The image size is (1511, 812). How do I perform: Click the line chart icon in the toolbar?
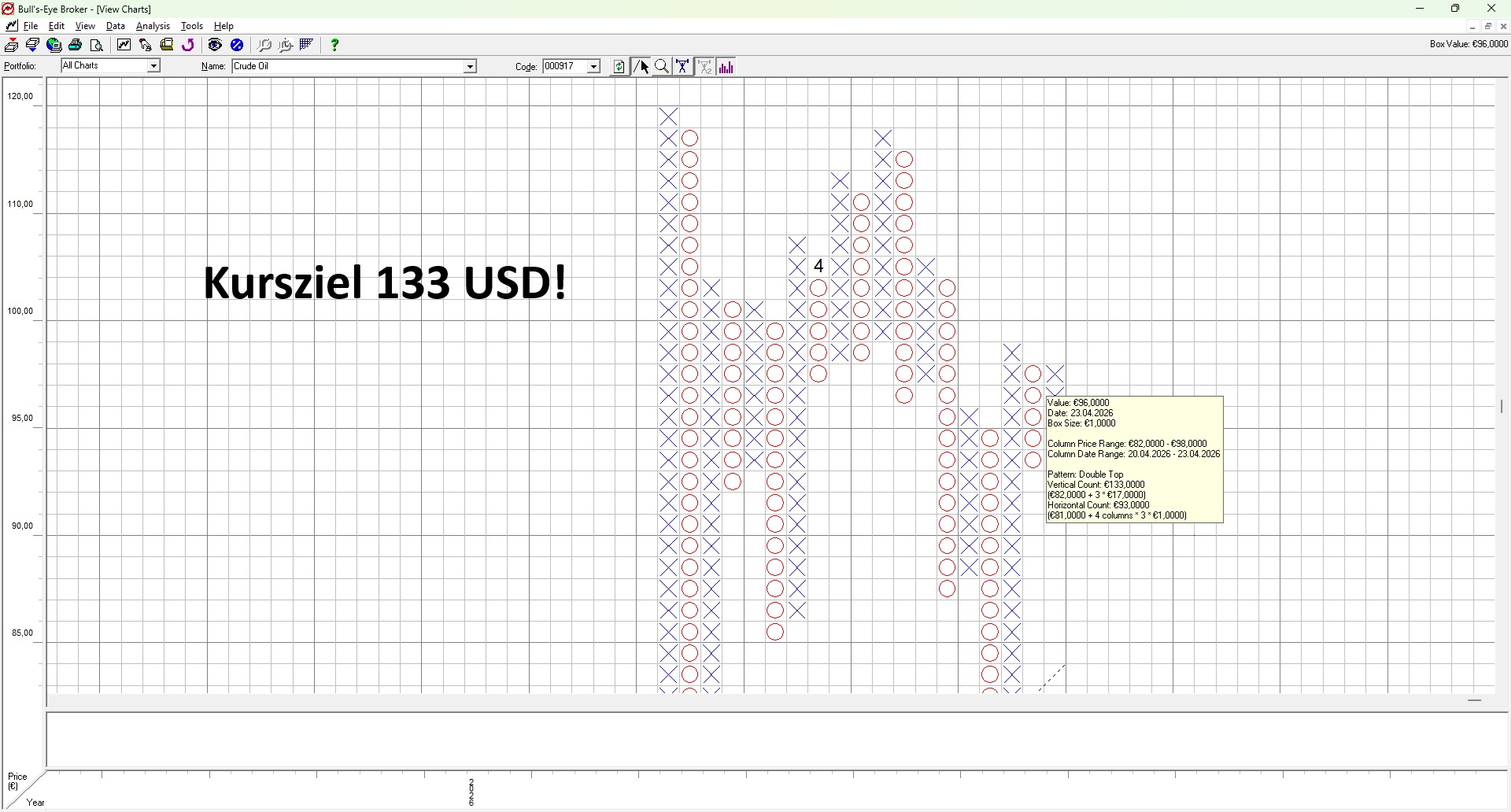click(124, 46)
